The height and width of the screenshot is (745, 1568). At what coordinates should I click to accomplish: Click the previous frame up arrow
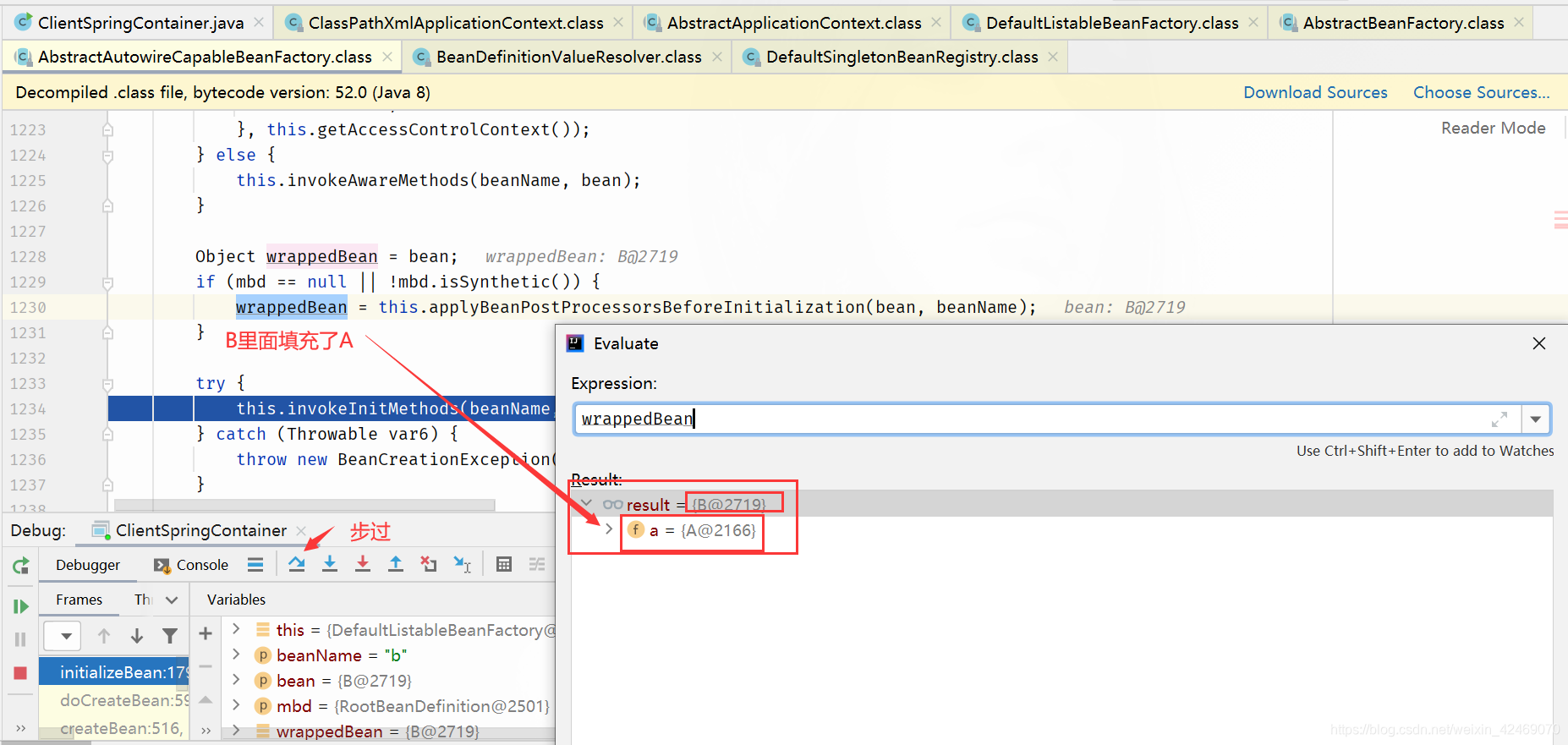104,636
